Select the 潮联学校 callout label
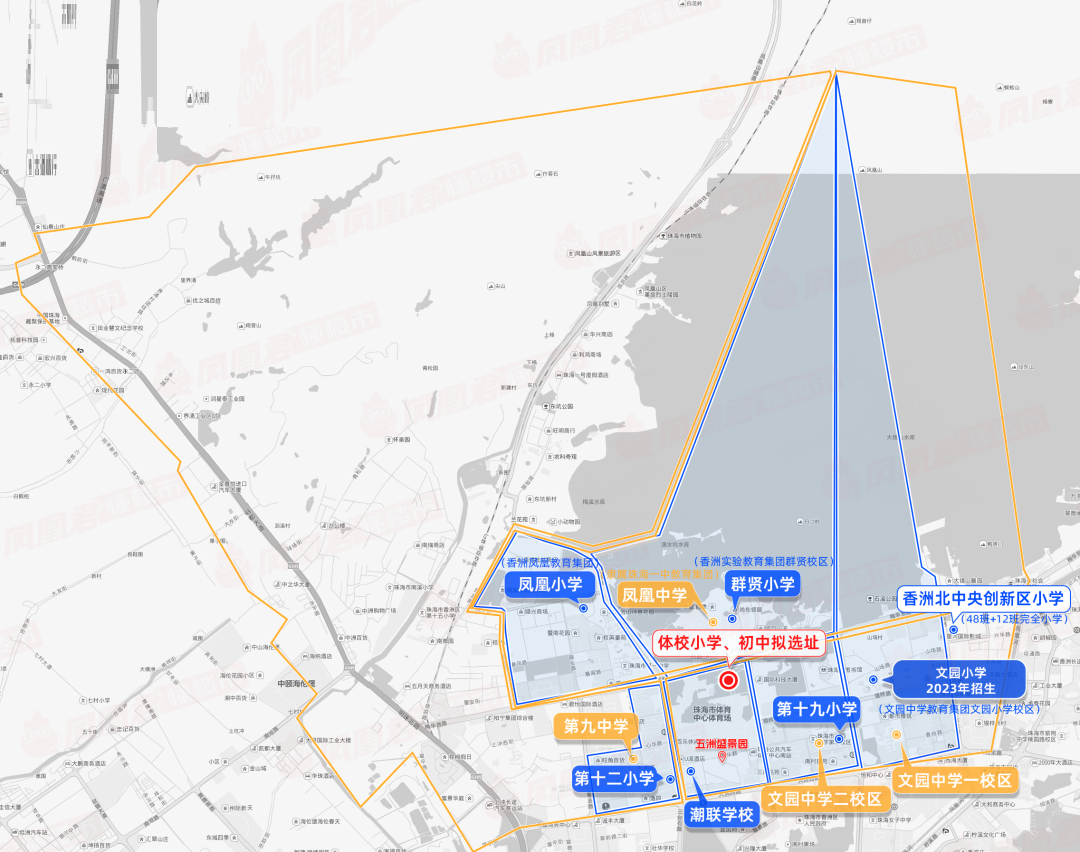 click(x=722, y=815)
